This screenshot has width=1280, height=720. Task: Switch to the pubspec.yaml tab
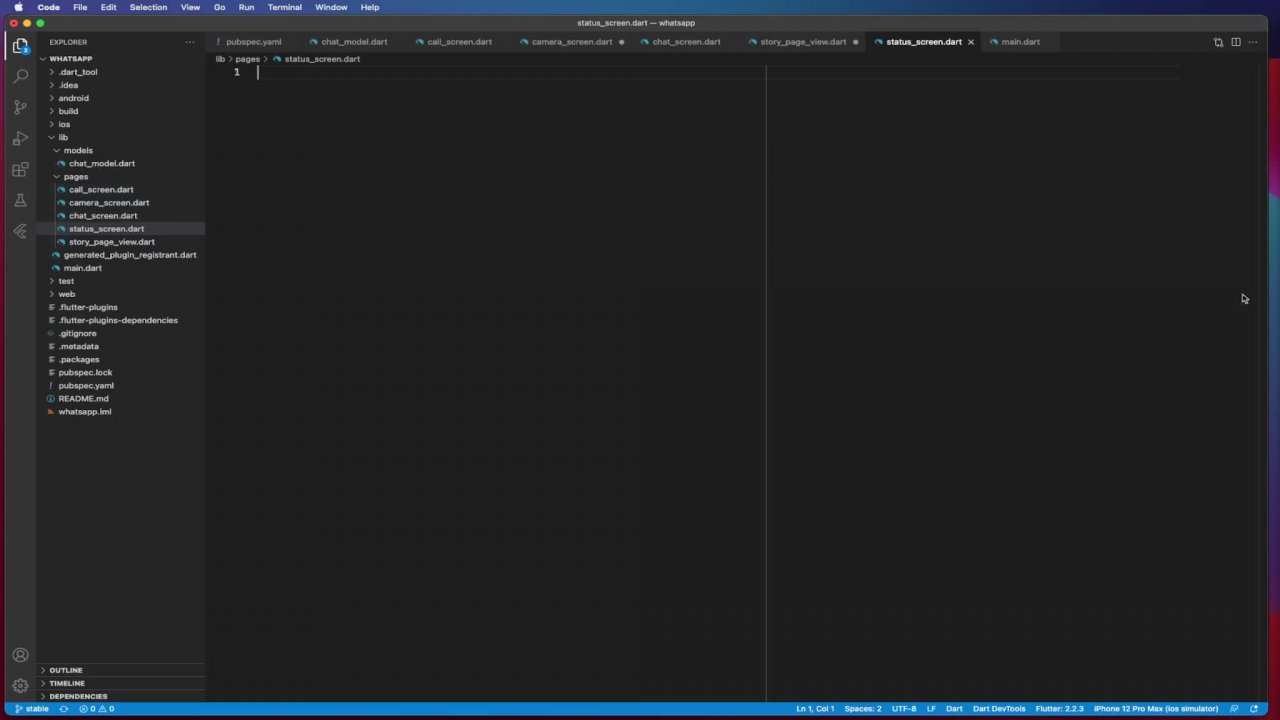click(253, 42)
